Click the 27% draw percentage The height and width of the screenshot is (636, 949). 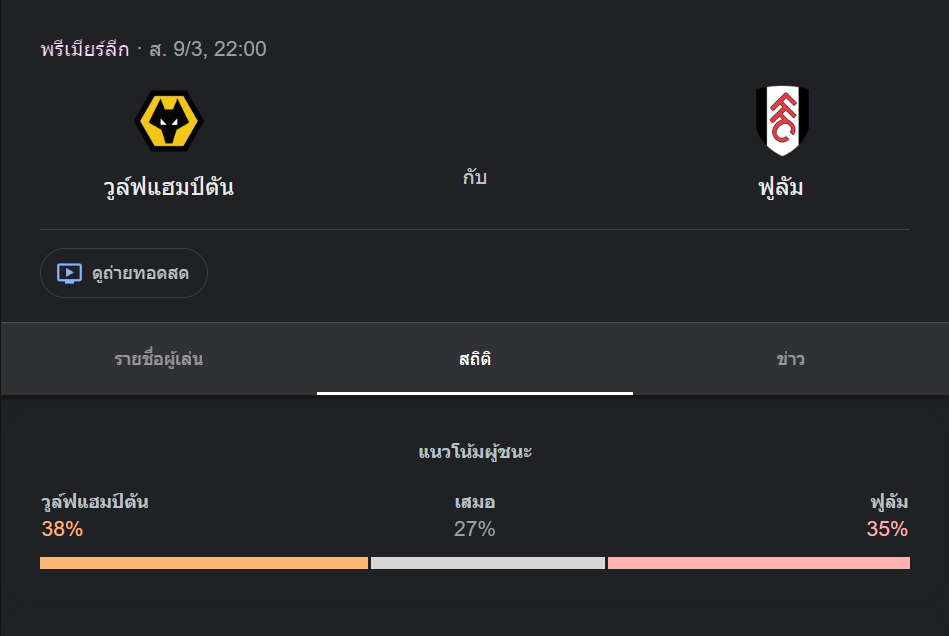(475, 529)
